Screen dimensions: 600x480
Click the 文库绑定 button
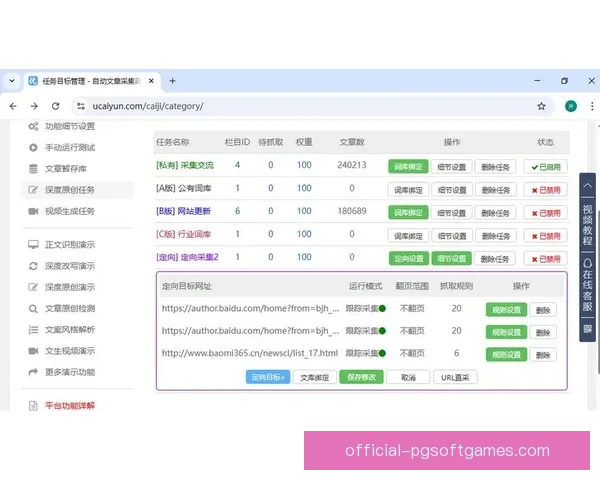pyautogui.click(x=315, y=377)
